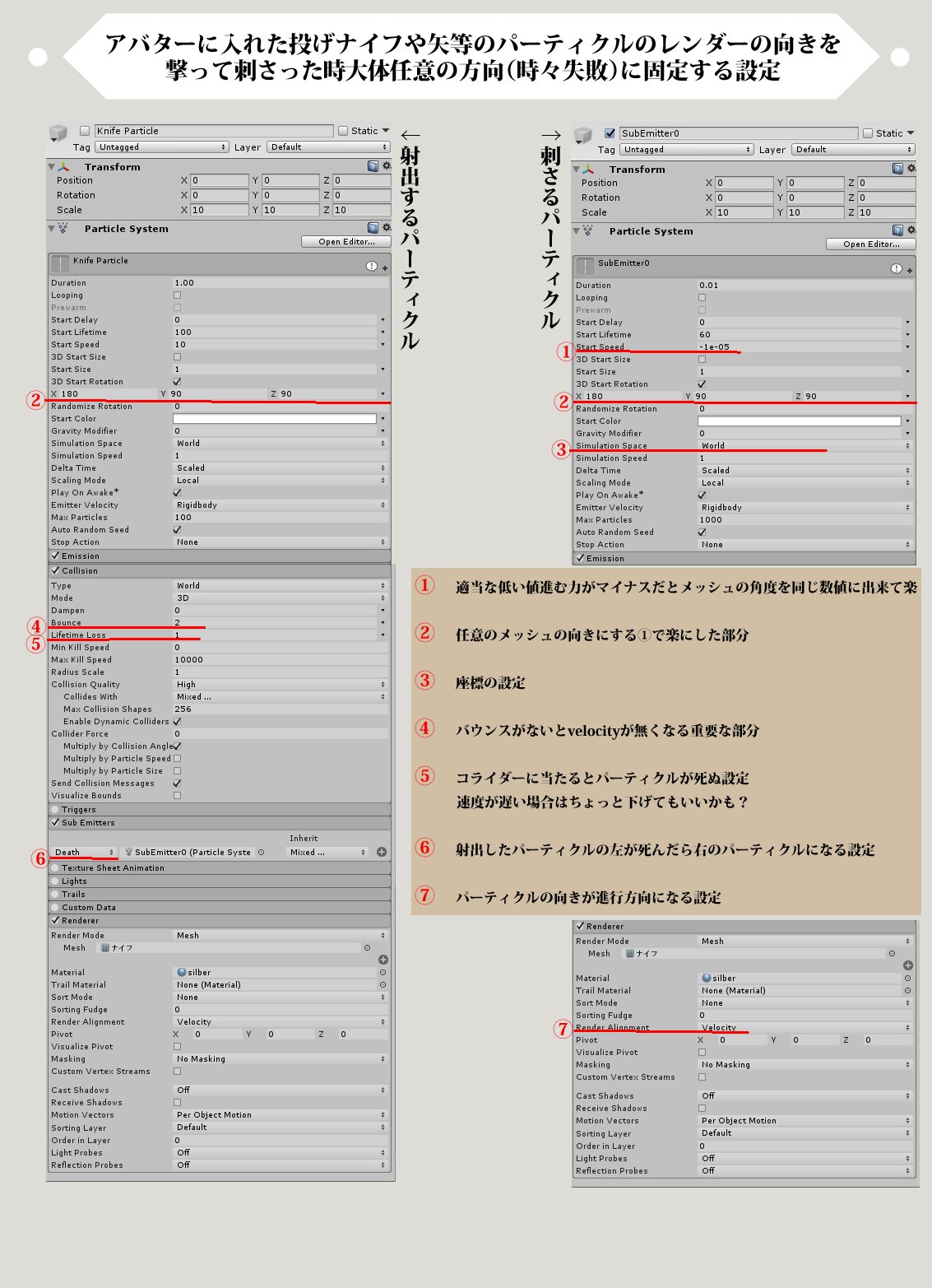This screenshot has height=1288, width=932.
Task: Open Trail Material picker in SubEmitter0 renderer
Action: [907, 990]
